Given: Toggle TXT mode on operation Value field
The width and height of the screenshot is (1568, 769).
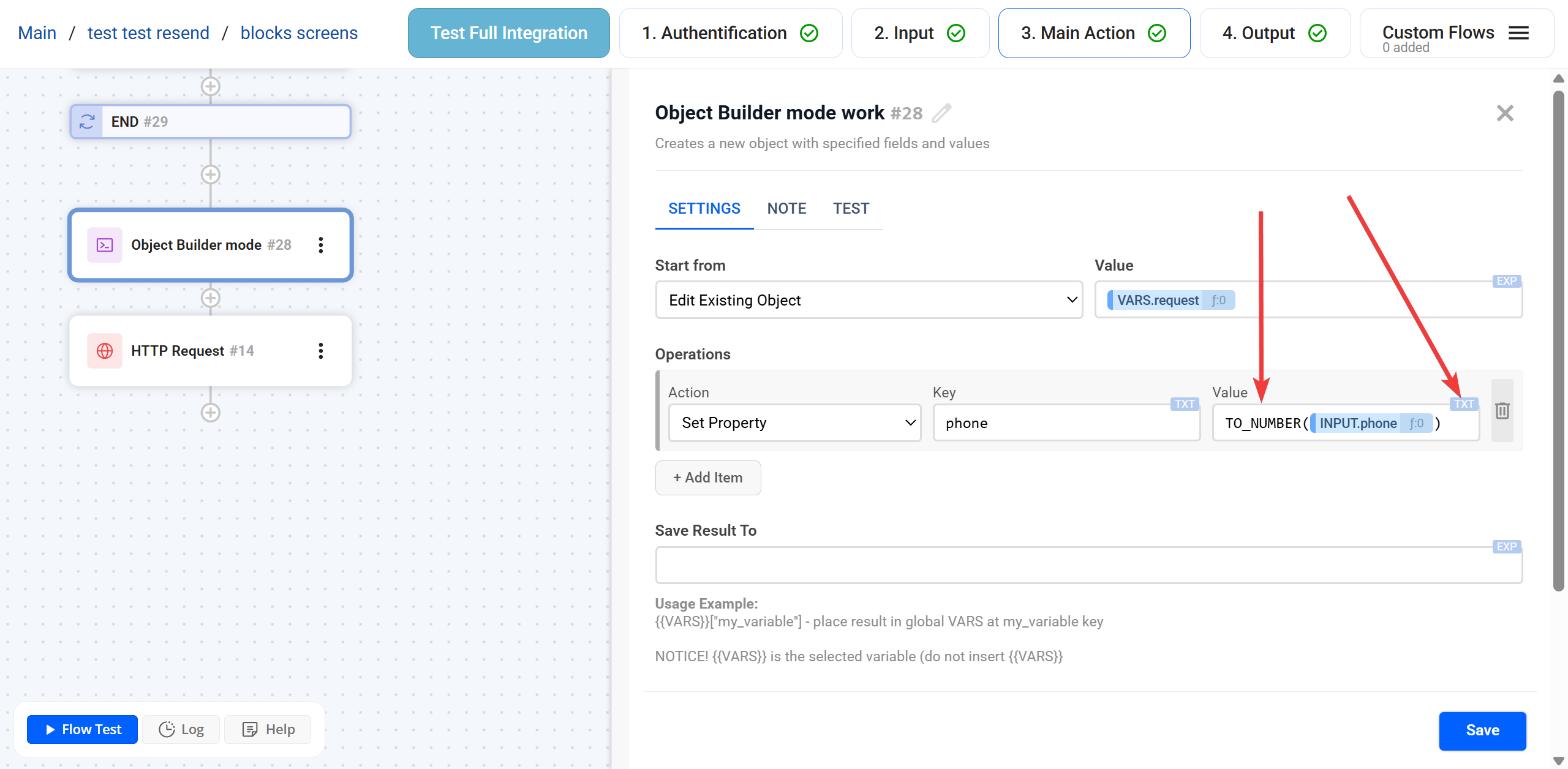Looking at the screenshot, I should point(1463,404).
